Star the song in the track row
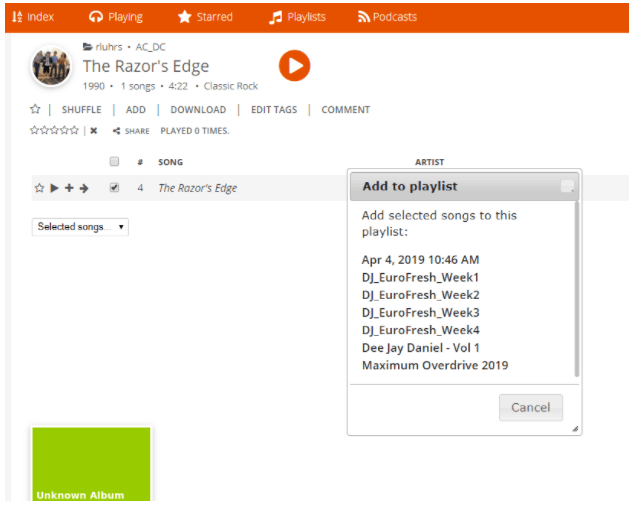 pos(39,188)
